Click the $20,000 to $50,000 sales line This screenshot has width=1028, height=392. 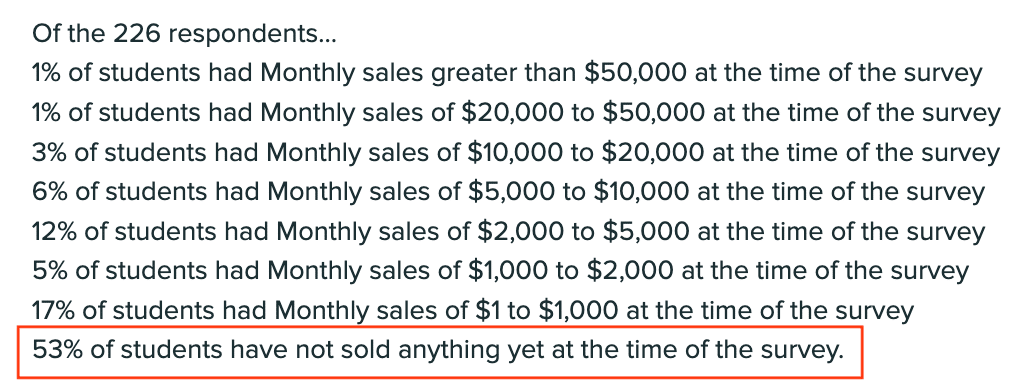pos(516,113)
